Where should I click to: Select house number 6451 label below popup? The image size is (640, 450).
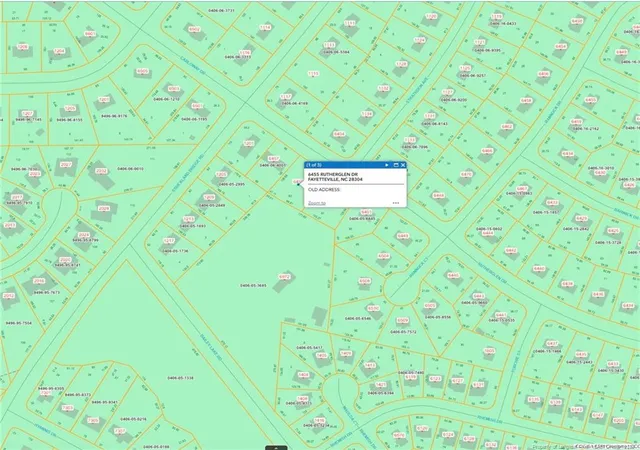367,212
